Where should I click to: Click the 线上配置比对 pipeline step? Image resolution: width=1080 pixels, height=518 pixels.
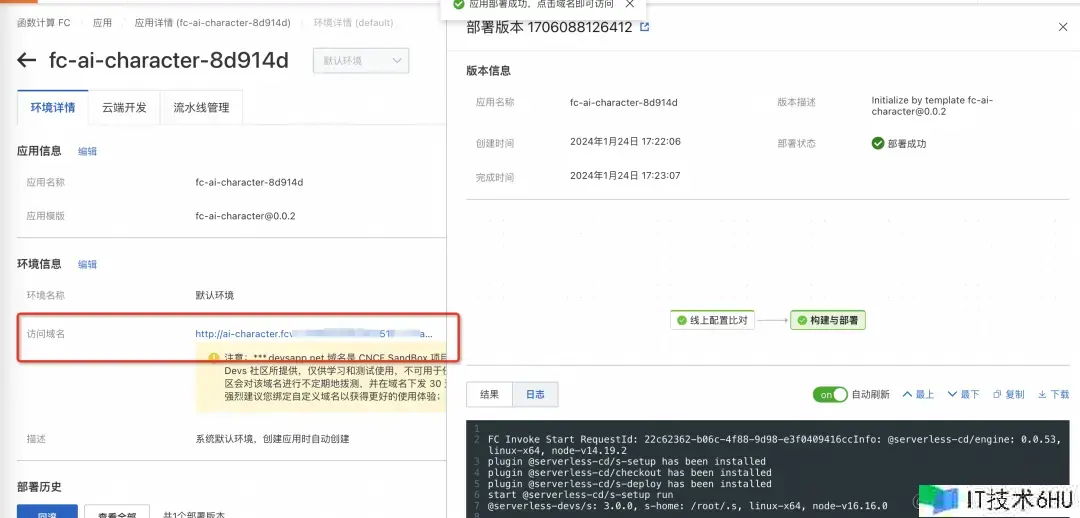tap(712, 321)
